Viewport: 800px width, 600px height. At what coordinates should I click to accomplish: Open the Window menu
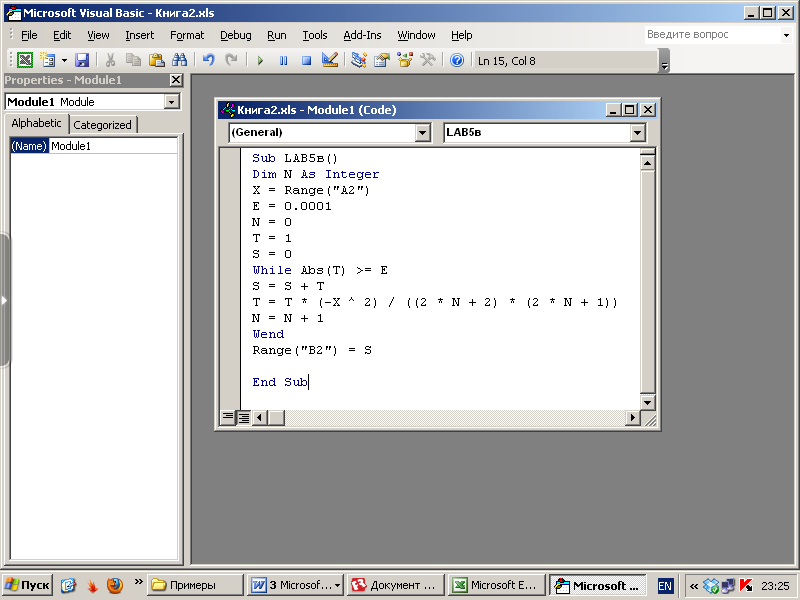[x=416, y=35]
